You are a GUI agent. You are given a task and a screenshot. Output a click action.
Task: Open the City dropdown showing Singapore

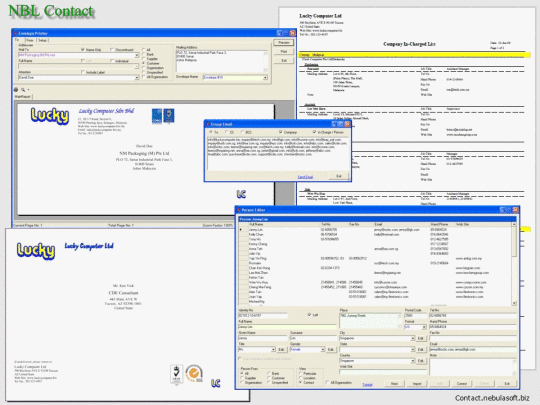413,339
